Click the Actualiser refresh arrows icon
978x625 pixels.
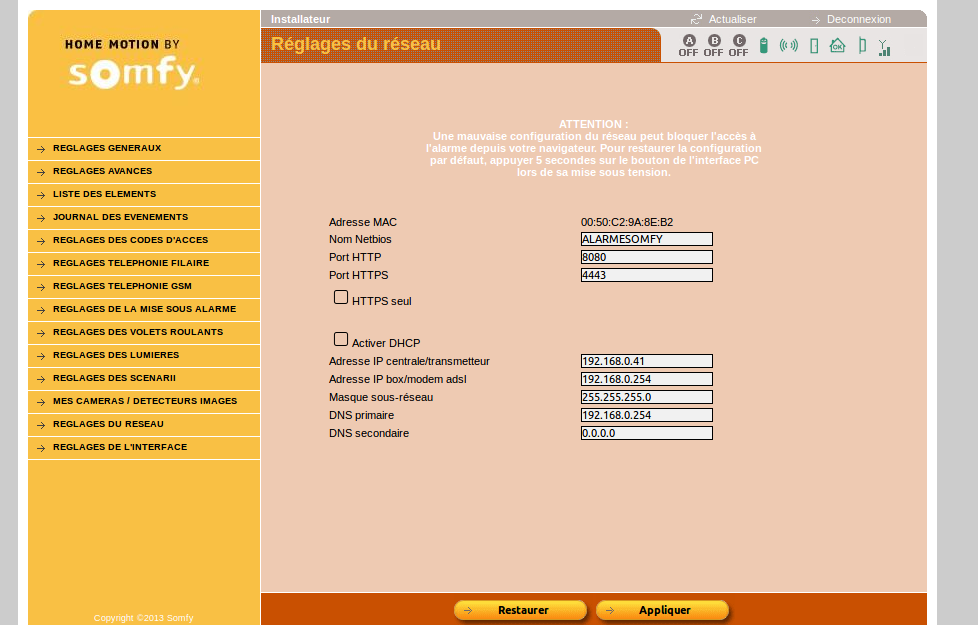pos(696,19)
